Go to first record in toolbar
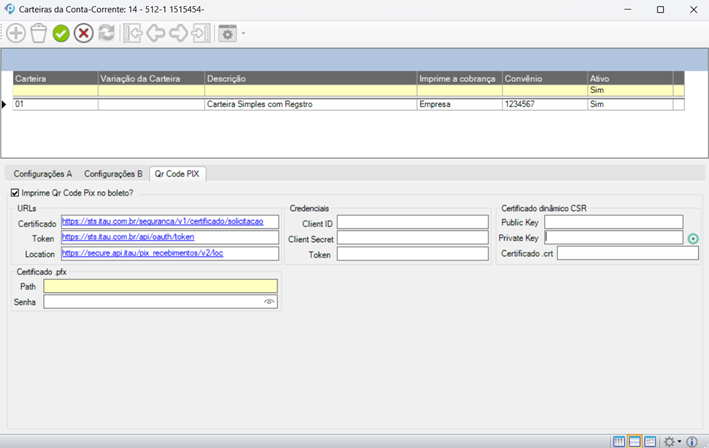Viewport: 709px width, 448px height. point(133,34)
